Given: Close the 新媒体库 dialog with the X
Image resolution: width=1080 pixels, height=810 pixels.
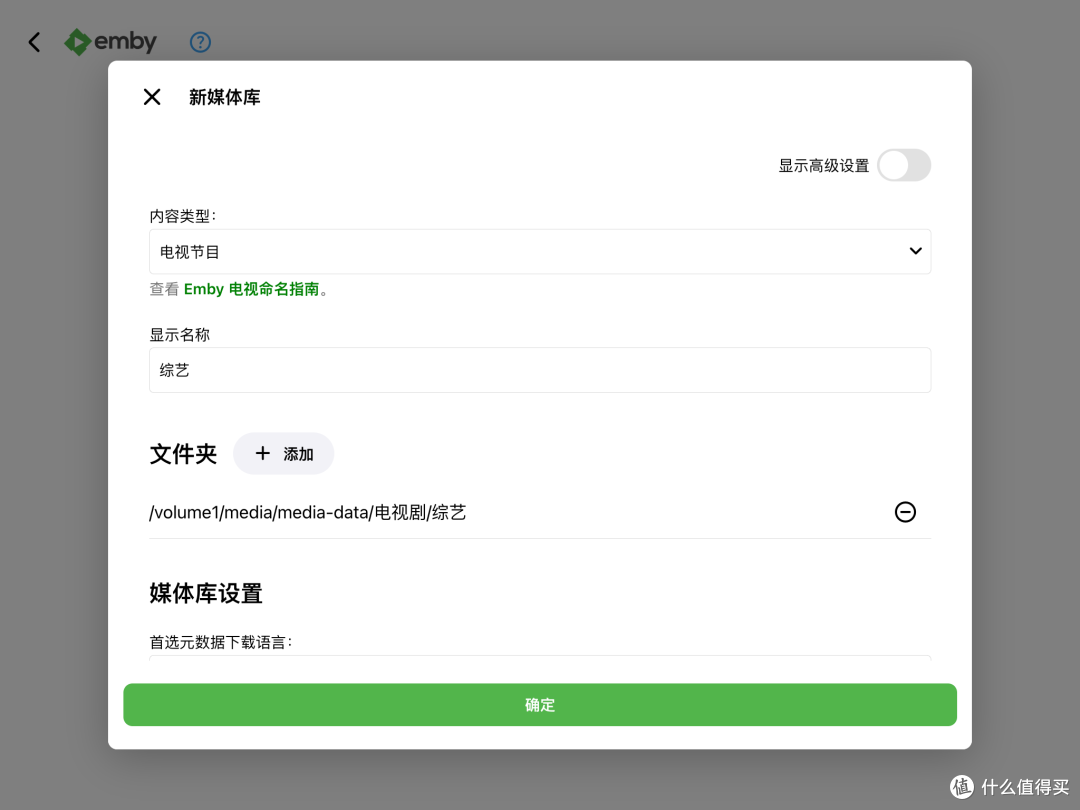Looking at the screenshot, I should tap(151, 97).
